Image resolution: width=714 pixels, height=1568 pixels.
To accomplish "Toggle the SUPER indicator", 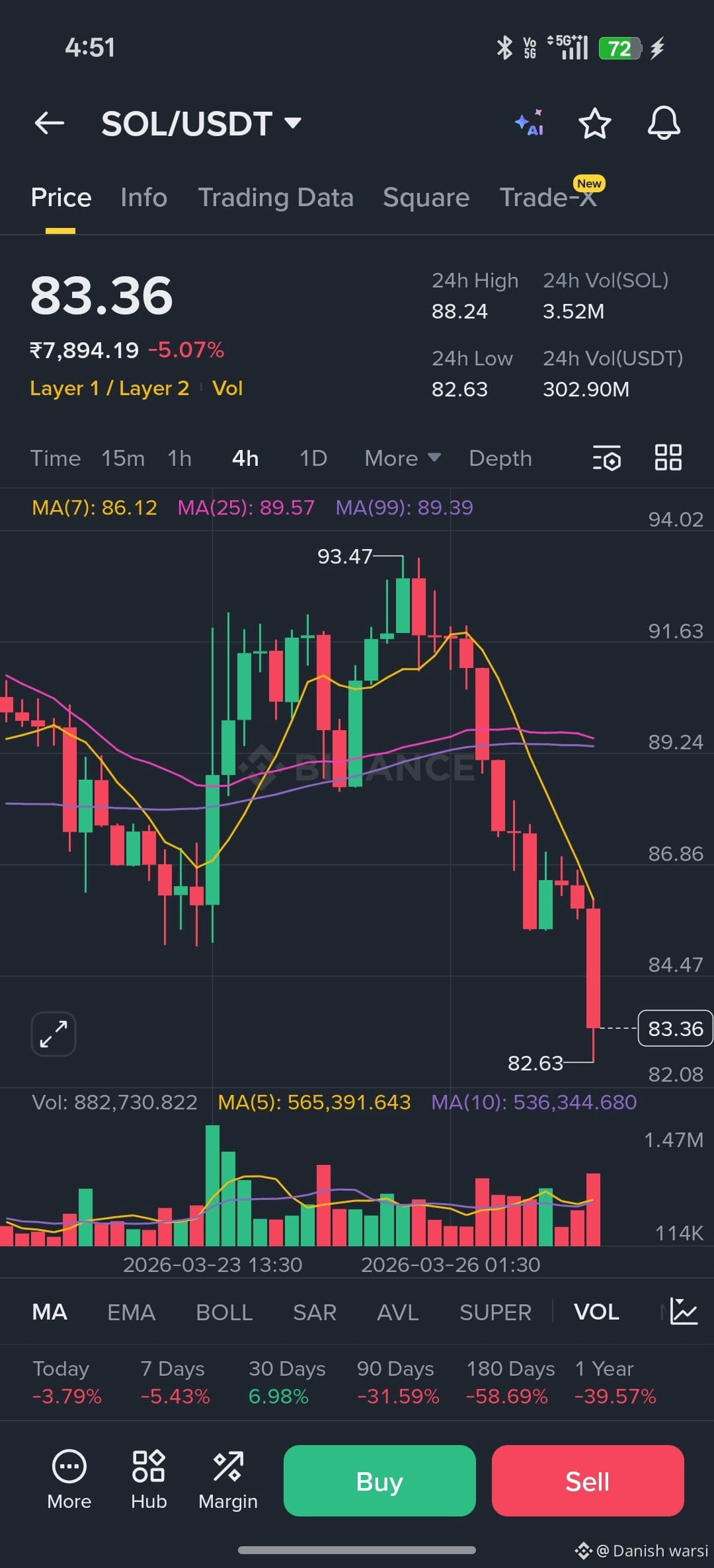I will click(x=496, y=1312).
